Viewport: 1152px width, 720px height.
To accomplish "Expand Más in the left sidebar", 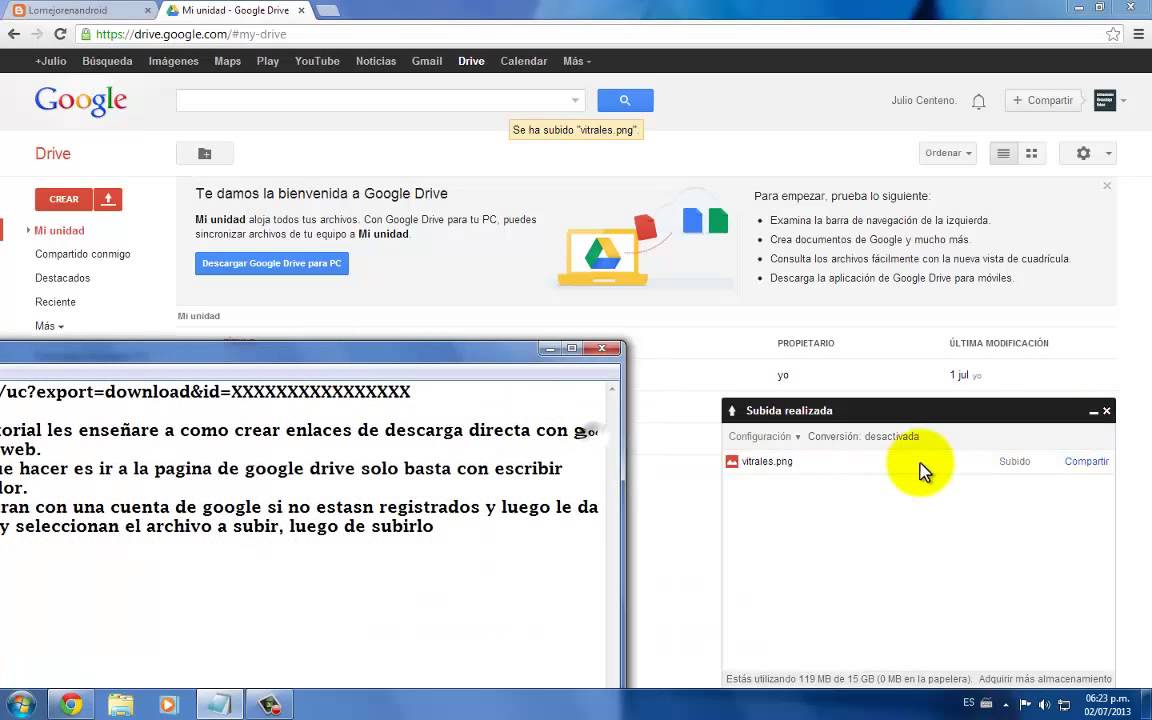I will pos(49,325).
